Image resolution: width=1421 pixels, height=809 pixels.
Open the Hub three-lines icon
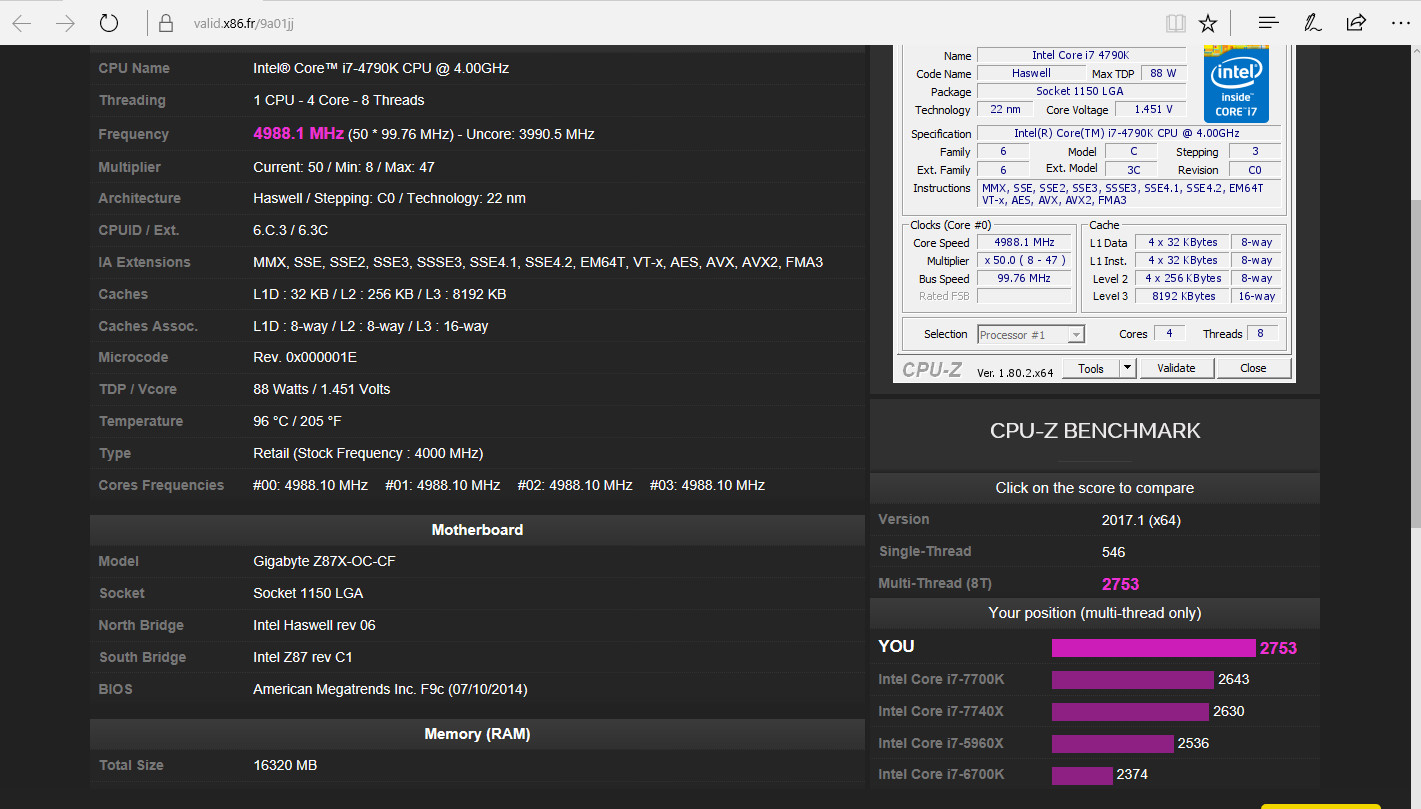(x=1268, y=23)
